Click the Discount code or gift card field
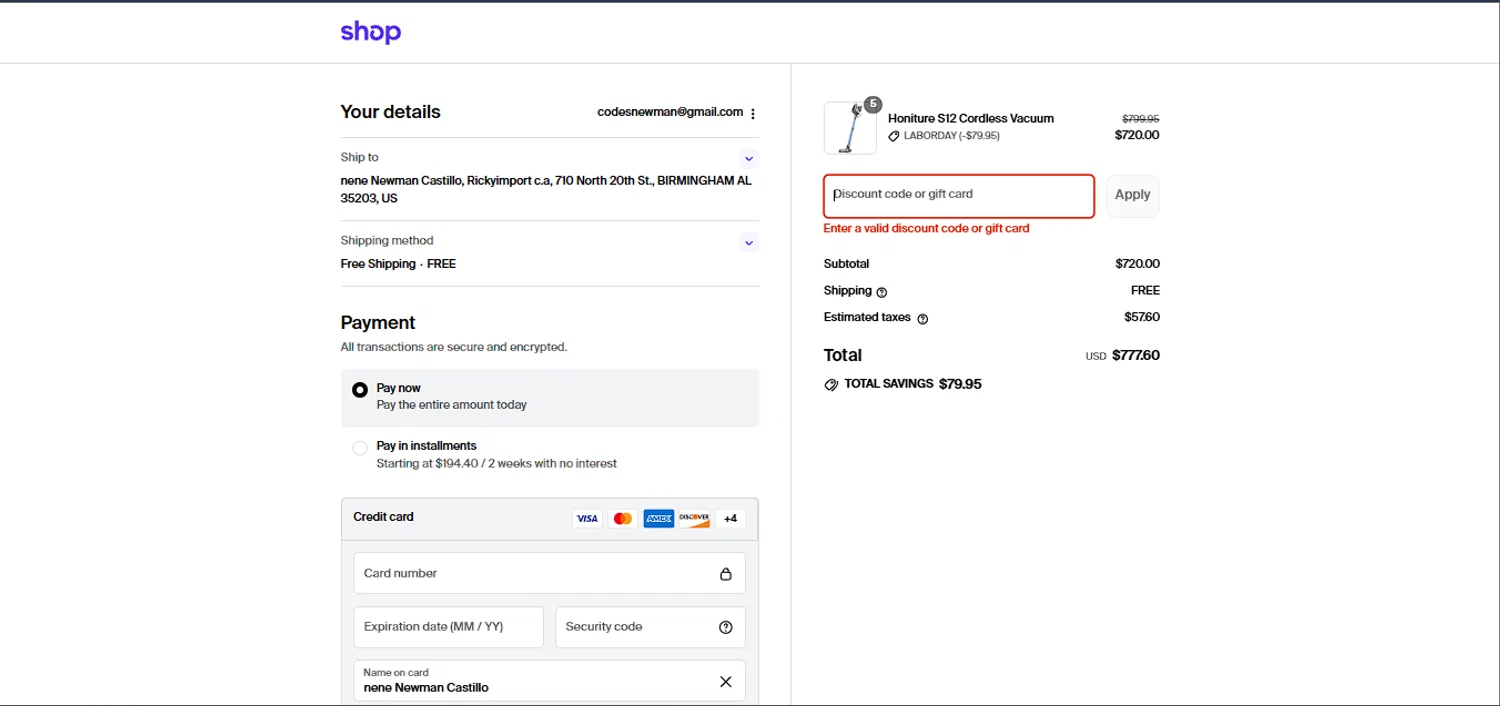Image resolution: width=1500 pixels, height=706 pixels. (958, 195)
